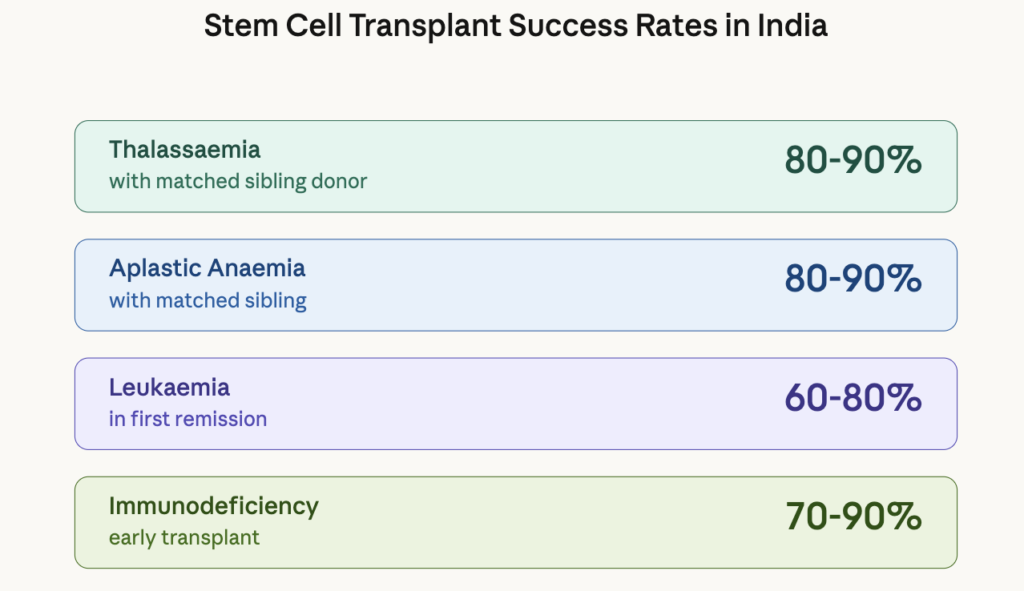Viewport: 1024px width, 591px height.
Task: Select the Leukaemia label
Action: point(169,387)
